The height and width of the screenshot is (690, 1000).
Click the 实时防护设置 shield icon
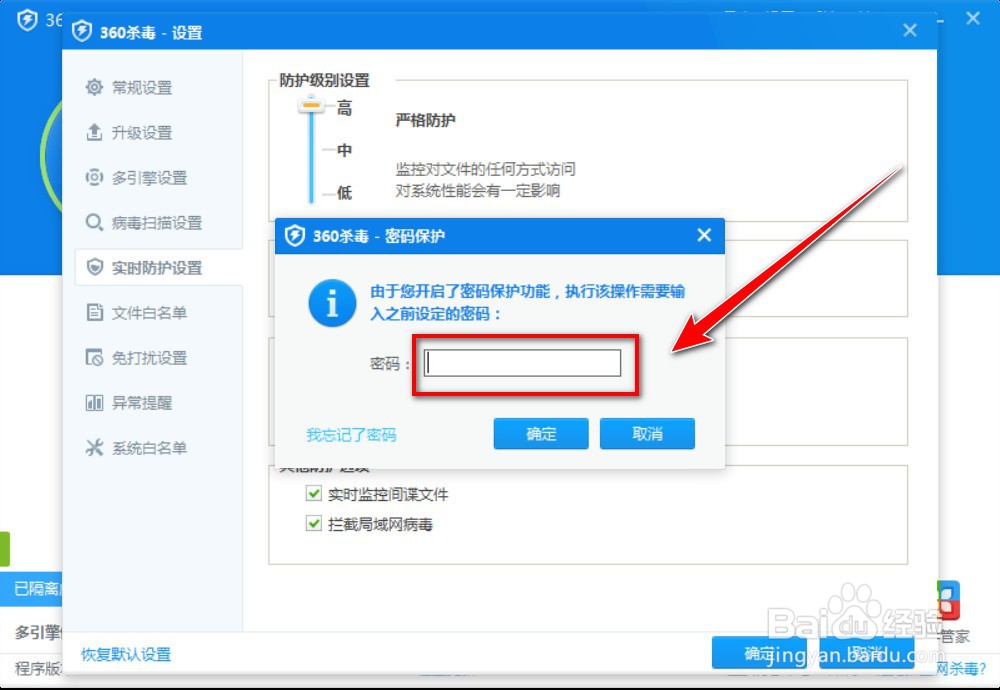(94, 267)
